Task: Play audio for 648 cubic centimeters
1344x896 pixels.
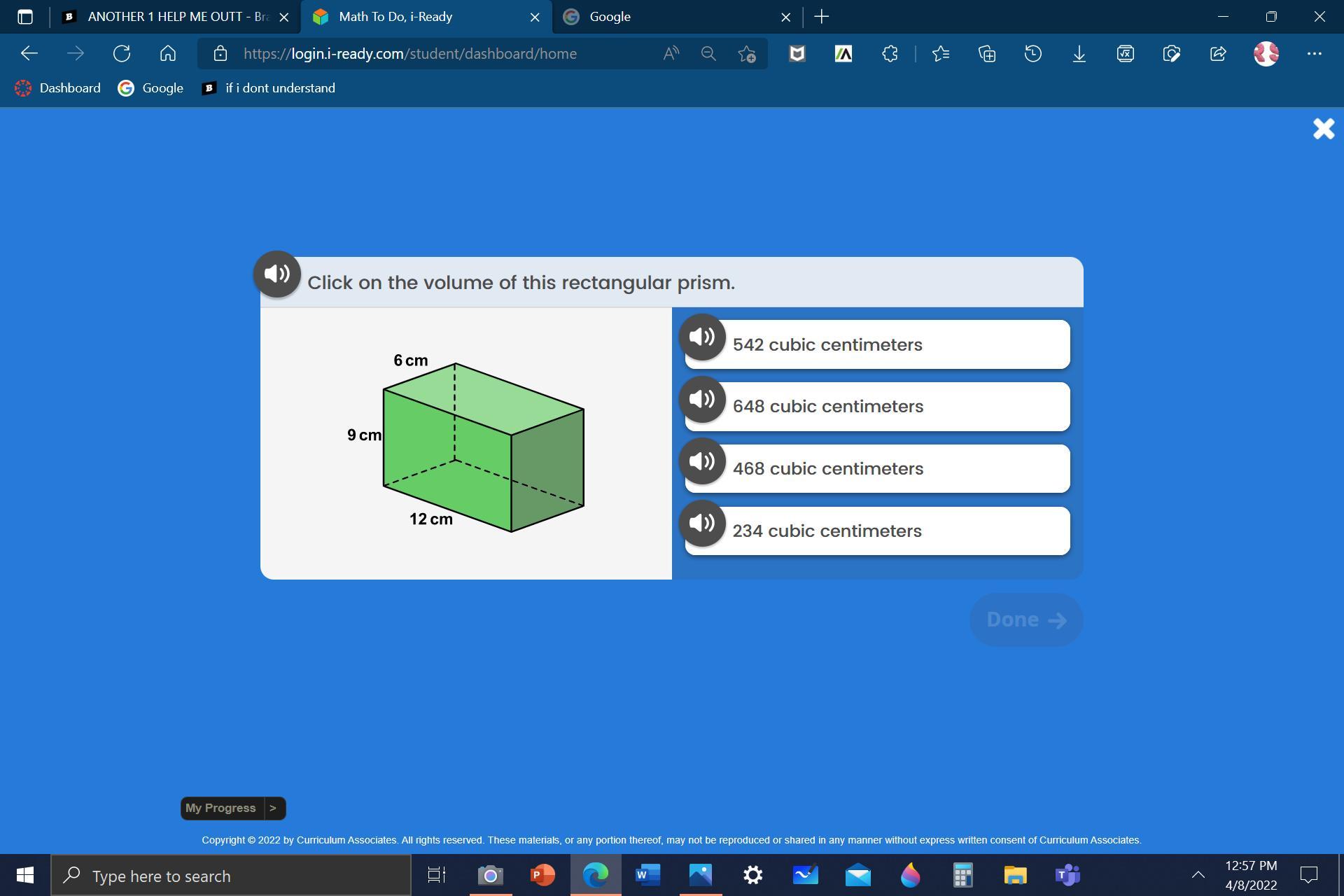Action: [702, 400]
